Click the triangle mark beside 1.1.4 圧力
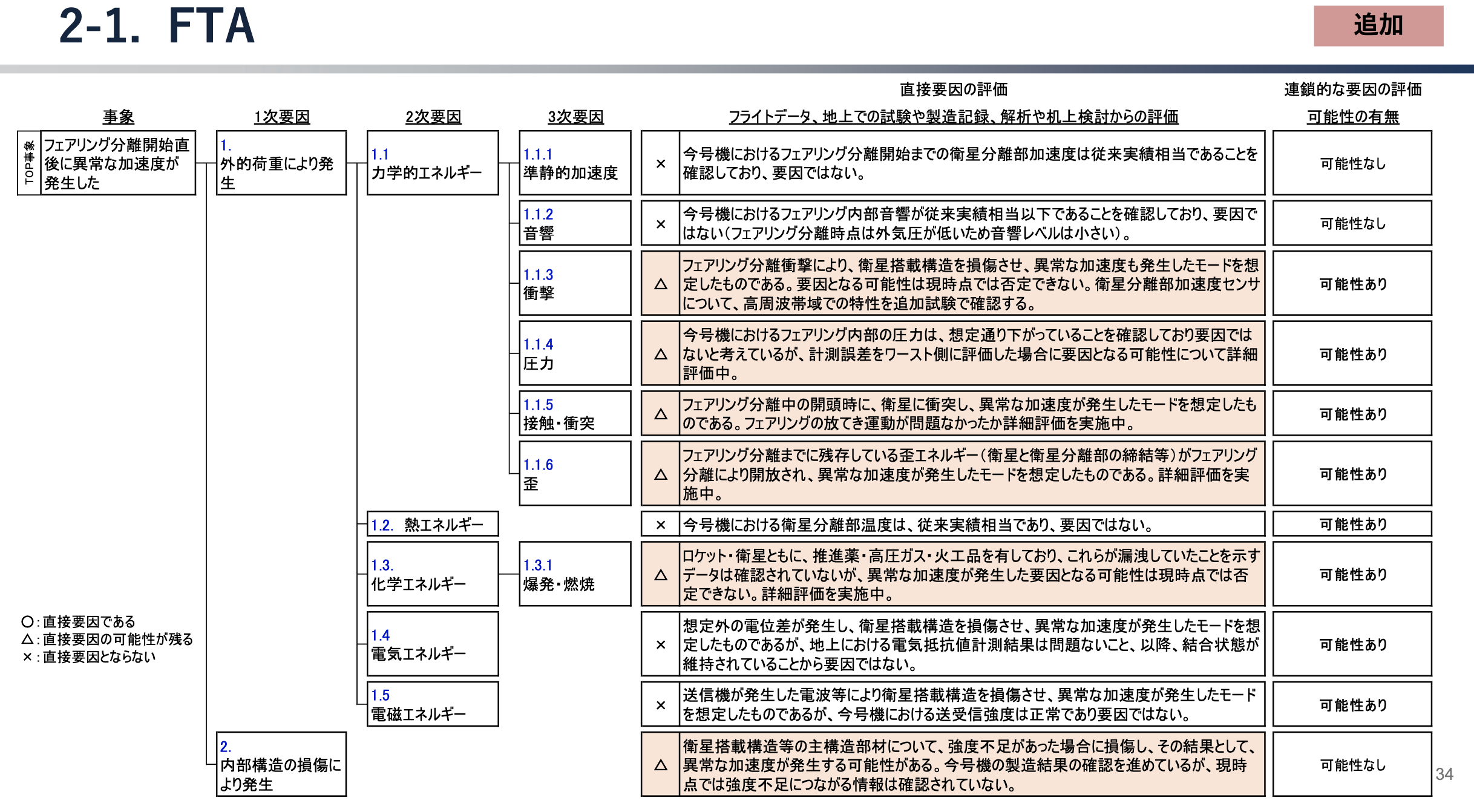 click(x=661, y=354)
